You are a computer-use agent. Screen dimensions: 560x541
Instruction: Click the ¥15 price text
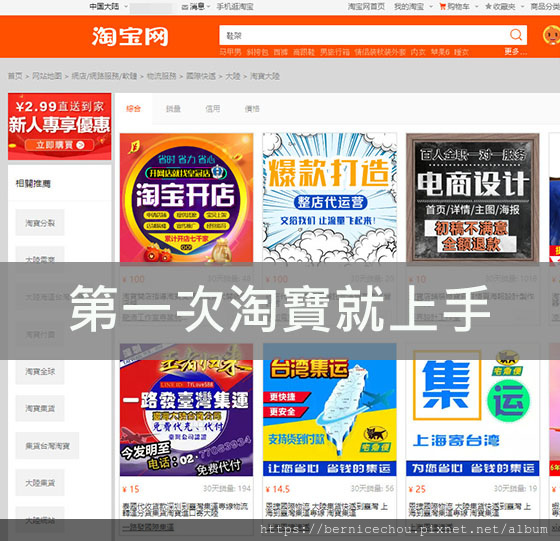click(131, 489)
